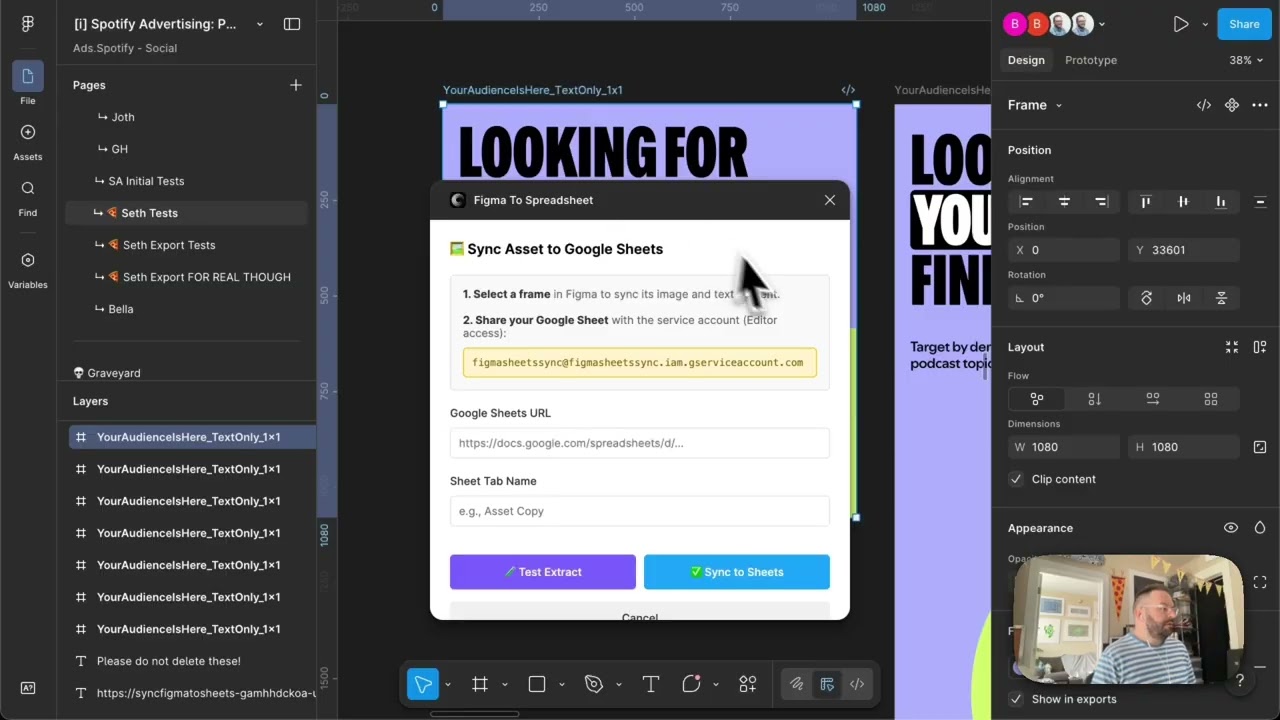1280x720 pixels.
Task: Select the Comment tool
Action: [x=691, y=684]
